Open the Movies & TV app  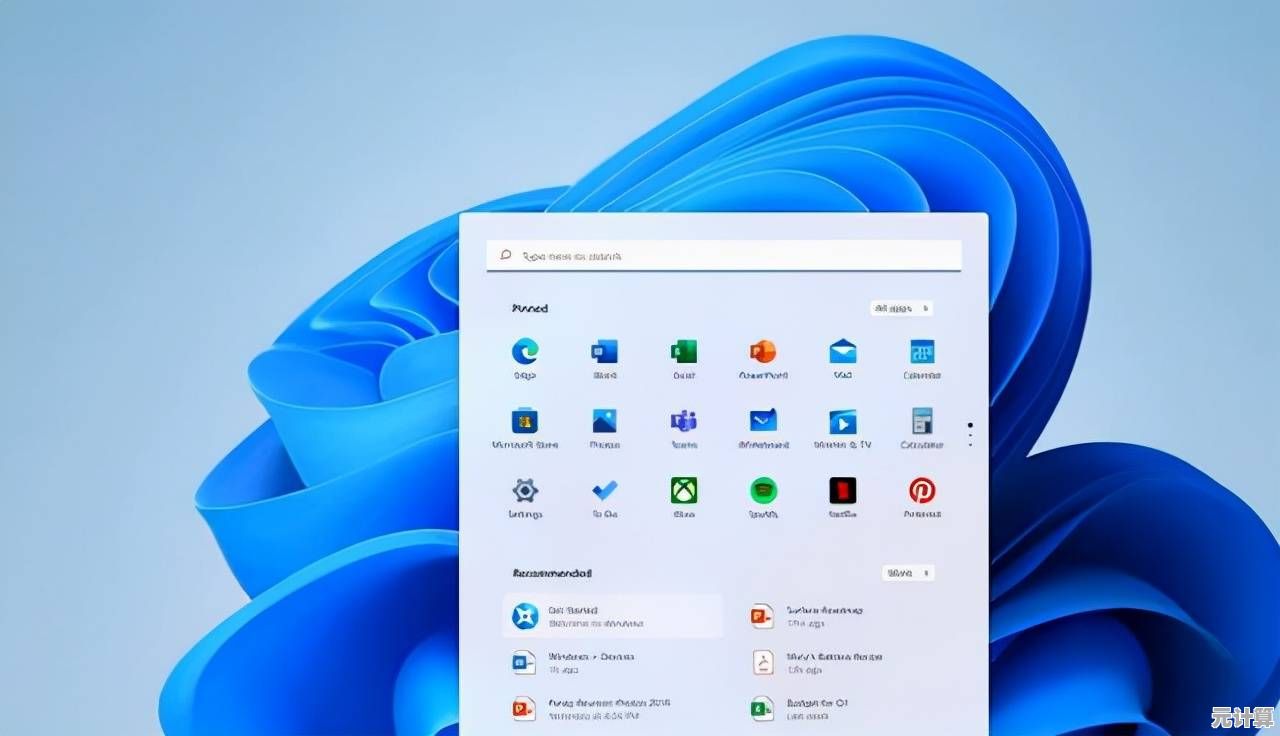842,421
